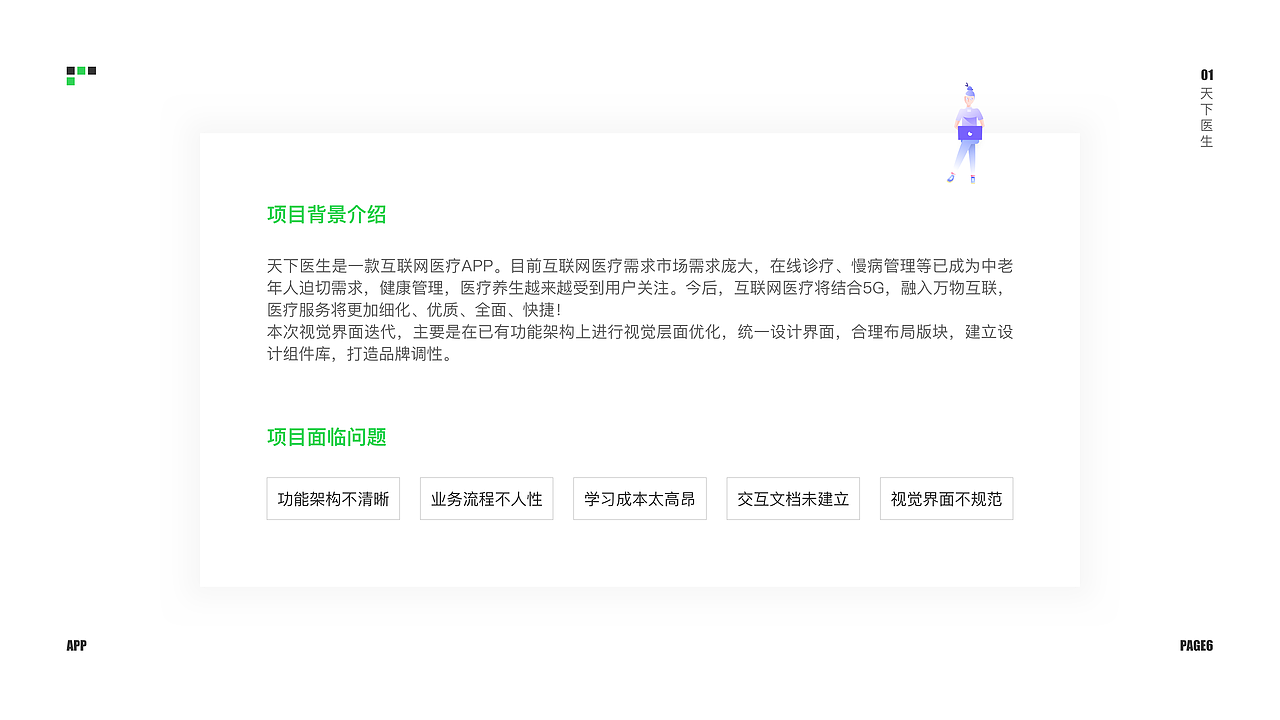Select the 功能架构不清晰 problem box

coord(333,498)
